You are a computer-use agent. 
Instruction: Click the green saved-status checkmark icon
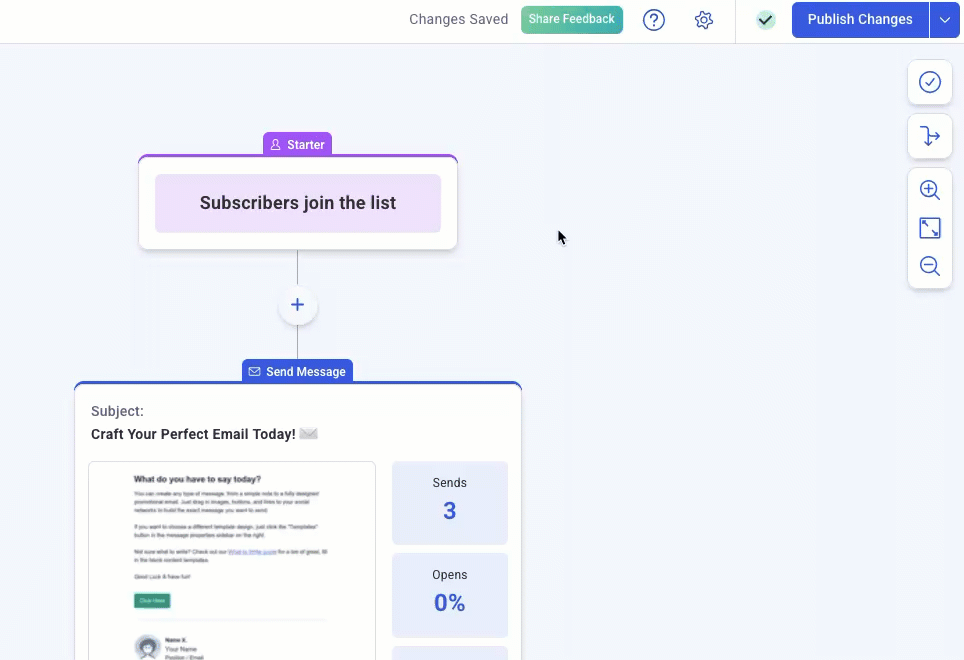pyautogui.click(x=766, y=20)
